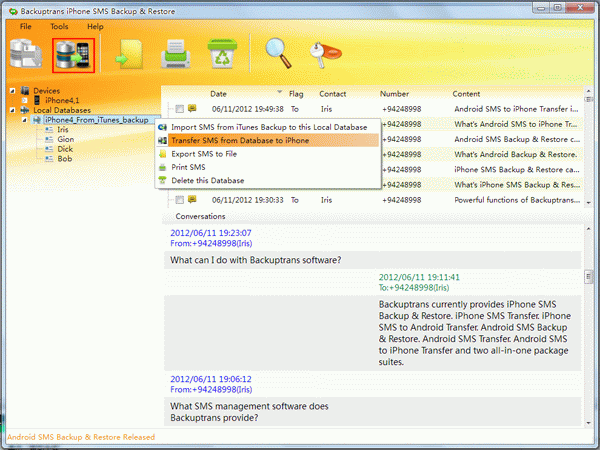Viewport: 600px width, 450px height.
Task: Click the Local Databases icon
Action: (x=25, y=110)
